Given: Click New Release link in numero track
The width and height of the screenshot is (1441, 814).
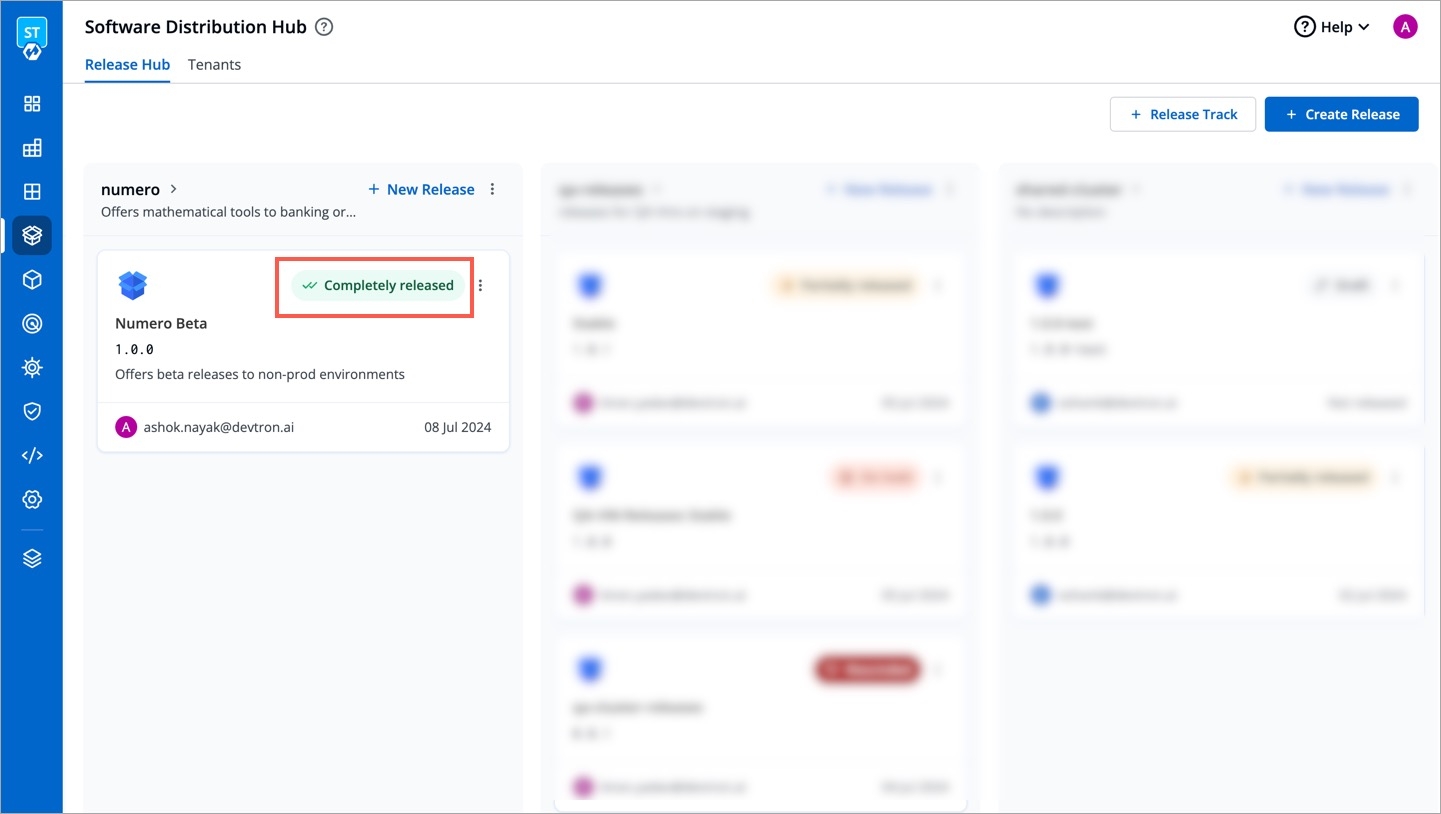Looking at the screenshot, I should click(421, 189).
